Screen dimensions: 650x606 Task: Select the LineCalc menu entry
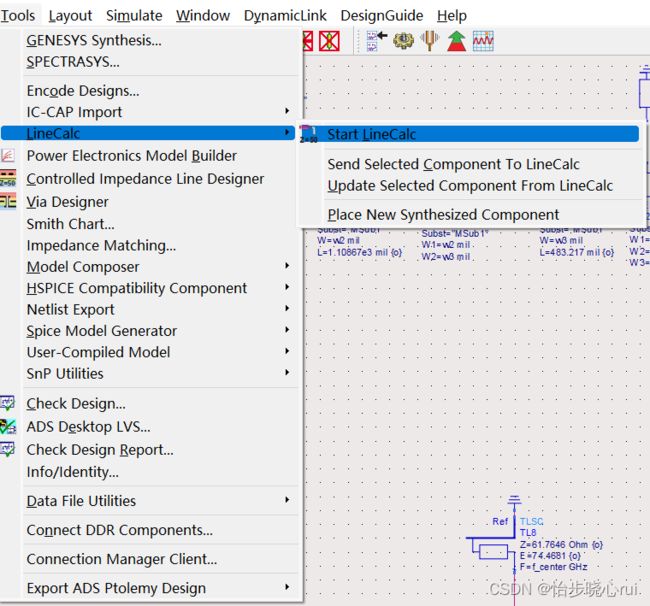pos(148,133)
